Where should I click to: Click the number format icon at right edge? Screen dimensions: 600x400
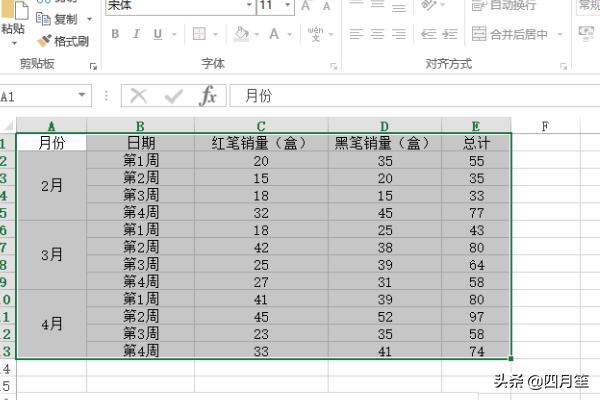[x=586, y=34]
